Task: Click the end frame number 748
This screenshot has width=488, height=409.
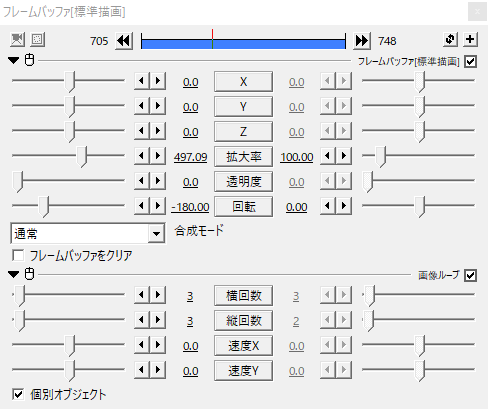Action: 387,41
